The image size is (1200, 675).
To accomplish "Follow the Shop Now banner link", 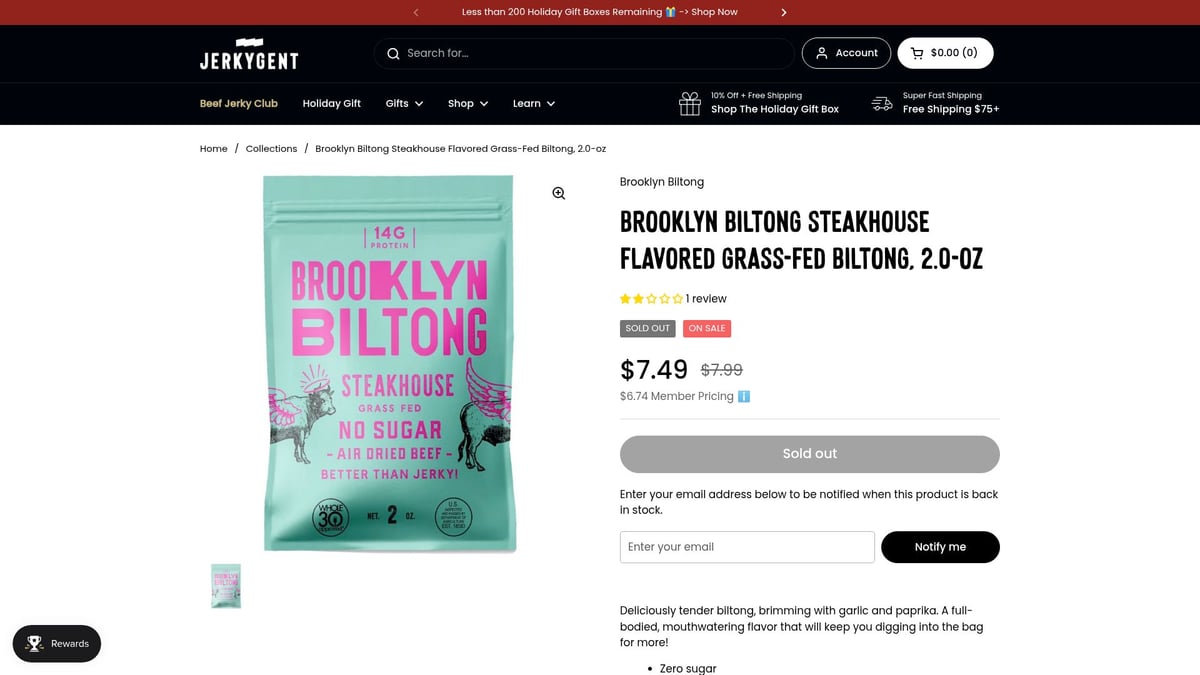I will [x=712, y=12].
